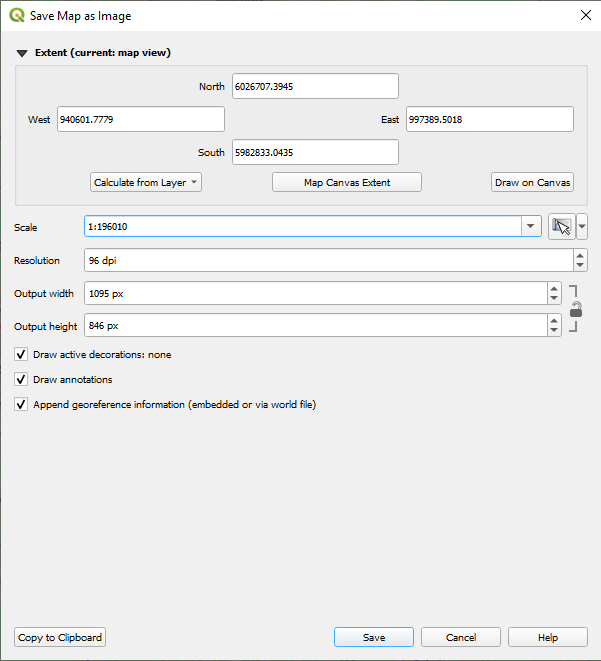
Task: Disable Append georeference information option
Action: coord(21,405)
